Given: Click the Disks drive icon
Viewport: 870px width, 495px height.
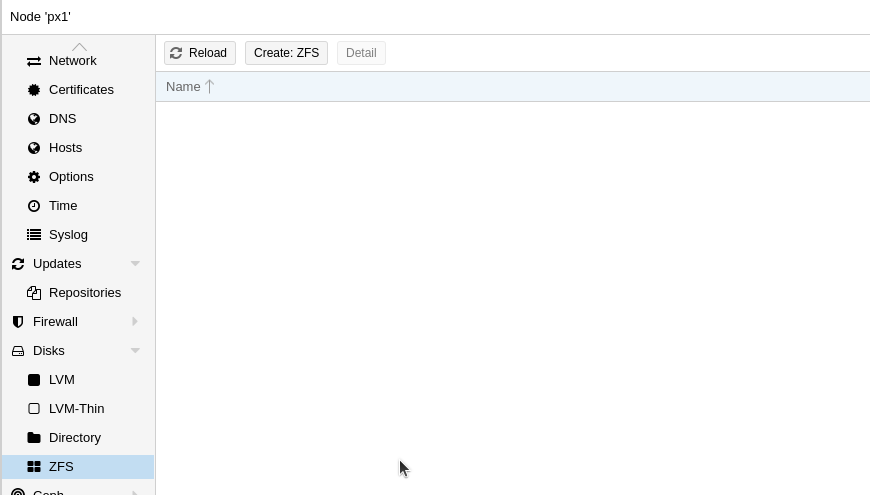Looking at the screenshot, I should [x=18, y=351].
